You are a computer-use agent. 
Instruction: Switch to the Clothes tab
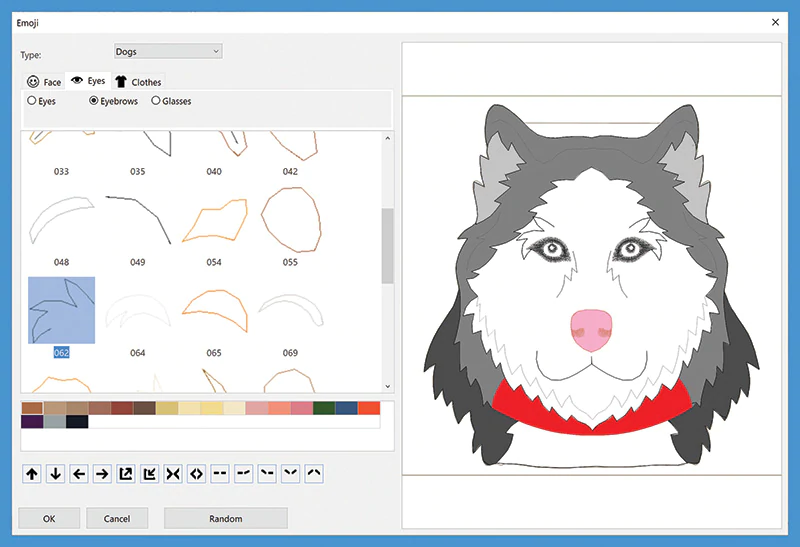click(138, 82)
